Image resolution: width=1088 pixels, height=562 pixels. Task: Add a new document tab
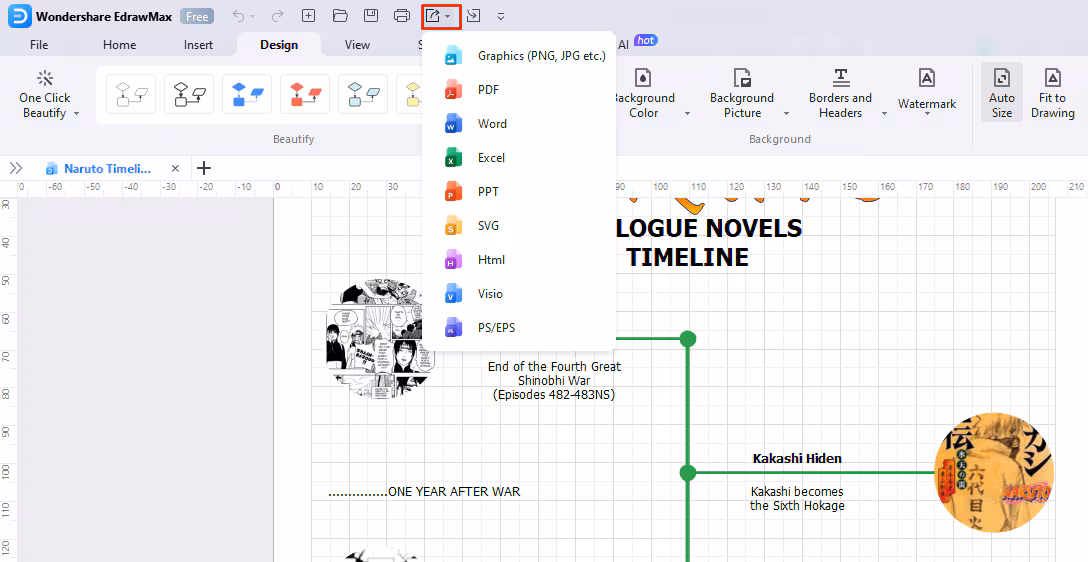pos(203,168)
